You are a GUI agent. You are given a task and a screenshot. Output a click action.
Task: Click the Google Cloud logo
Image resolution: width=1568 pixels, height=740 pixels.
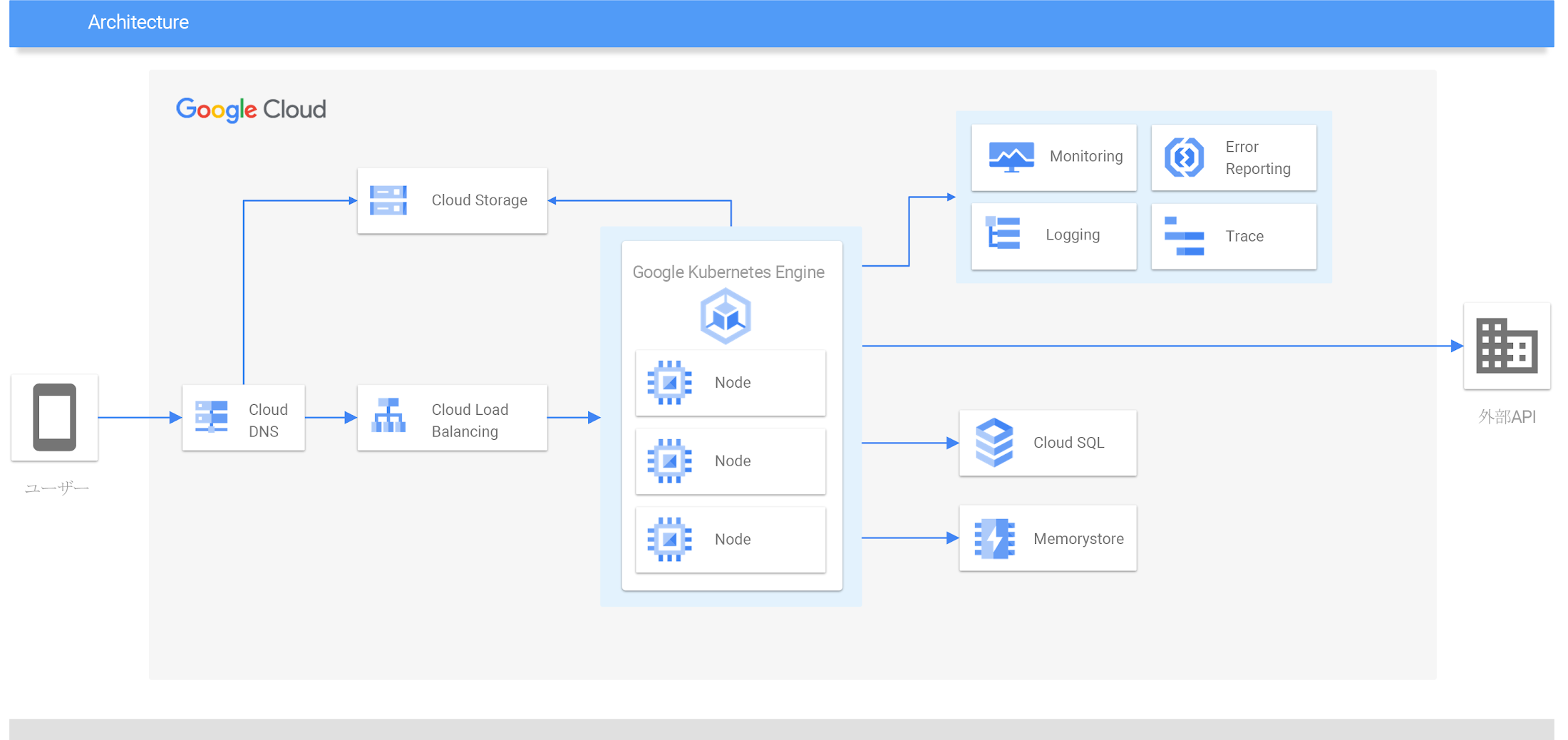tap(251, 109)
